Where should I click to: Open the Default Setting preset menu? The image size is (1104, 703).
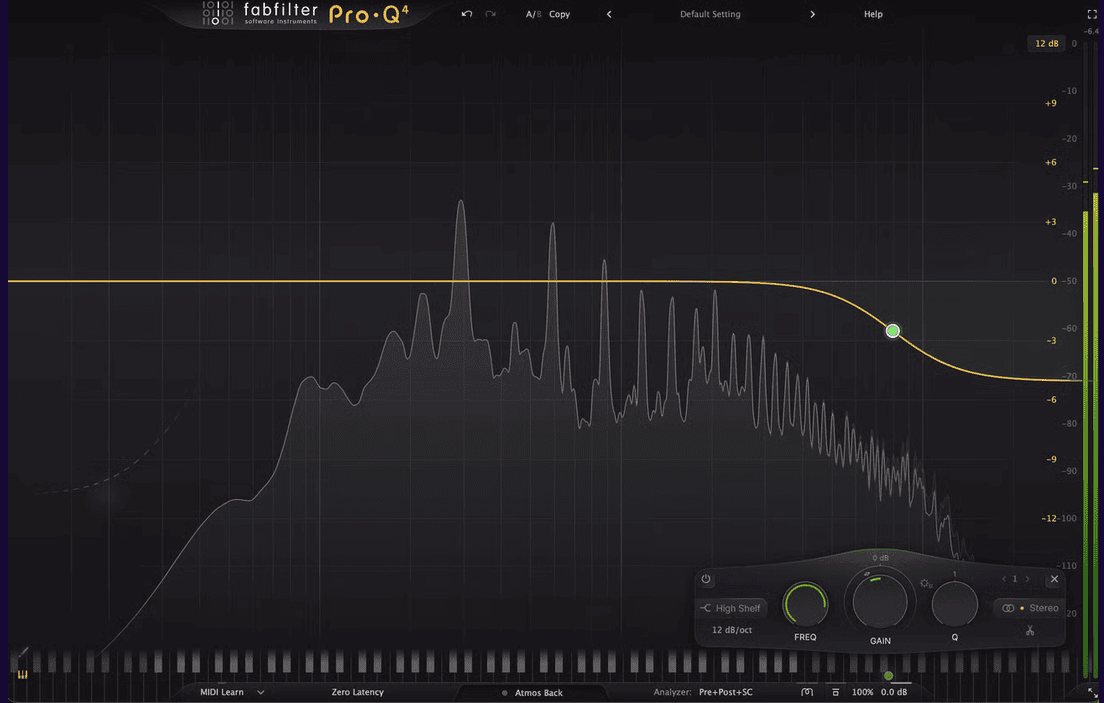click(x=710, y=14)
